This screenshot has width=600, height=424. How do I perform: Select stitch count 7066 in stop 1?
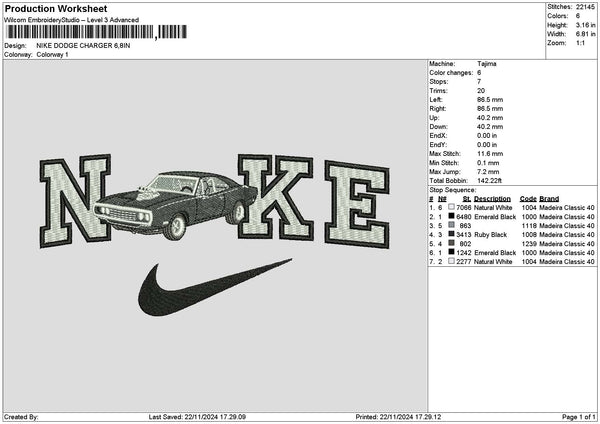click(x=463, y=207)
